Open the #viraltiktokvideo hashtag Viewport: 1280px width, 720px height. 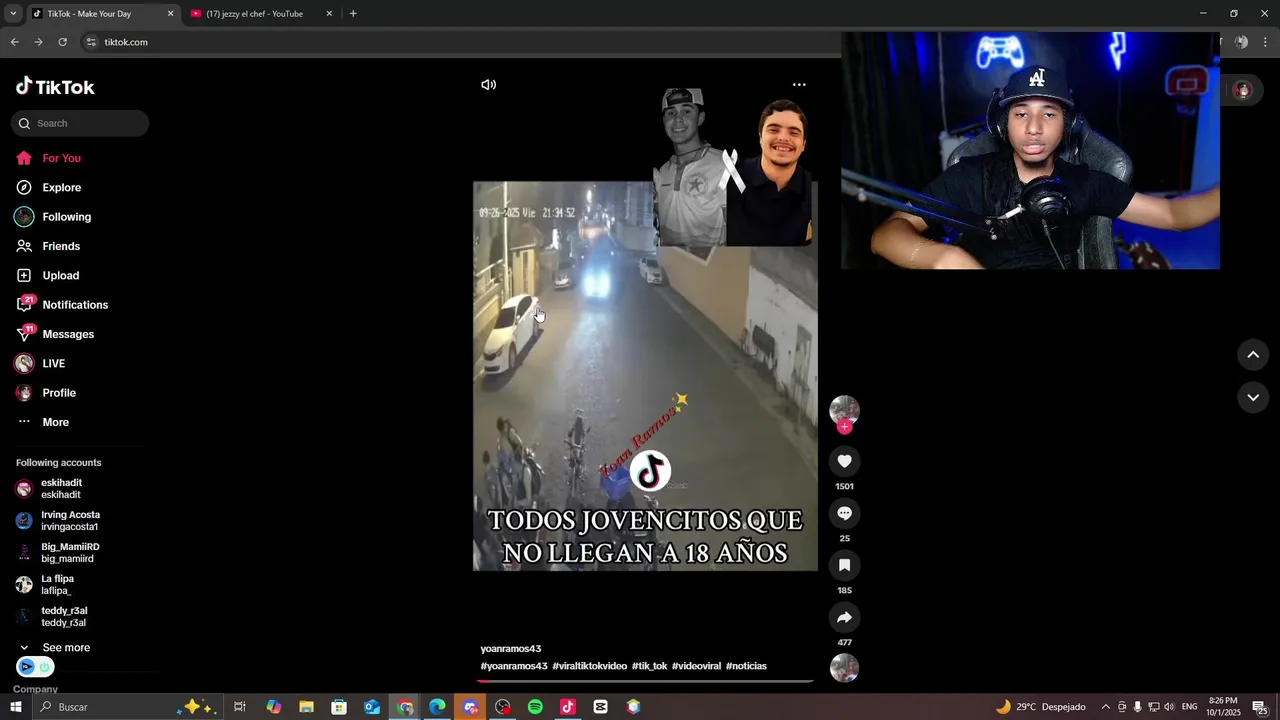click(590, 666)
